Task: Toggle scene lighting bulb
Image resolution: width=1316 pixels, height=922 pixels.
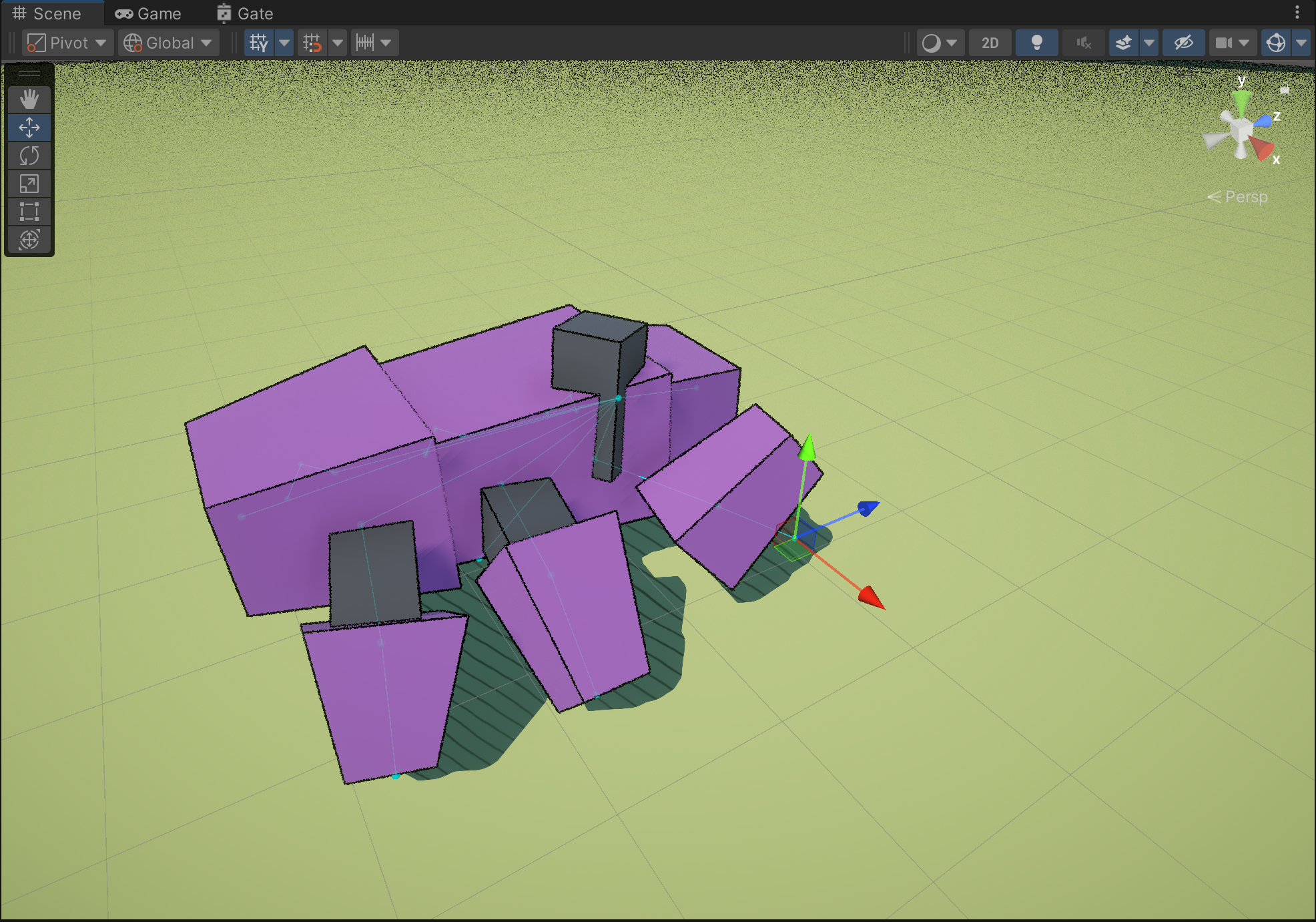Action: [x=1036, y=43]
